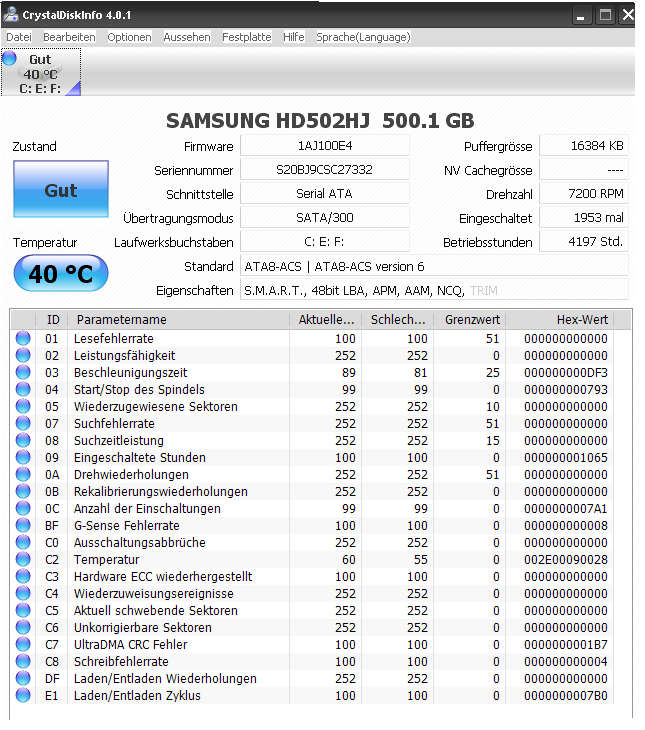The image size is (645, 730).
Task: Click the Übertragungsmodus field SATA/300
Action: pyautogui.click(x=325, y=217)
